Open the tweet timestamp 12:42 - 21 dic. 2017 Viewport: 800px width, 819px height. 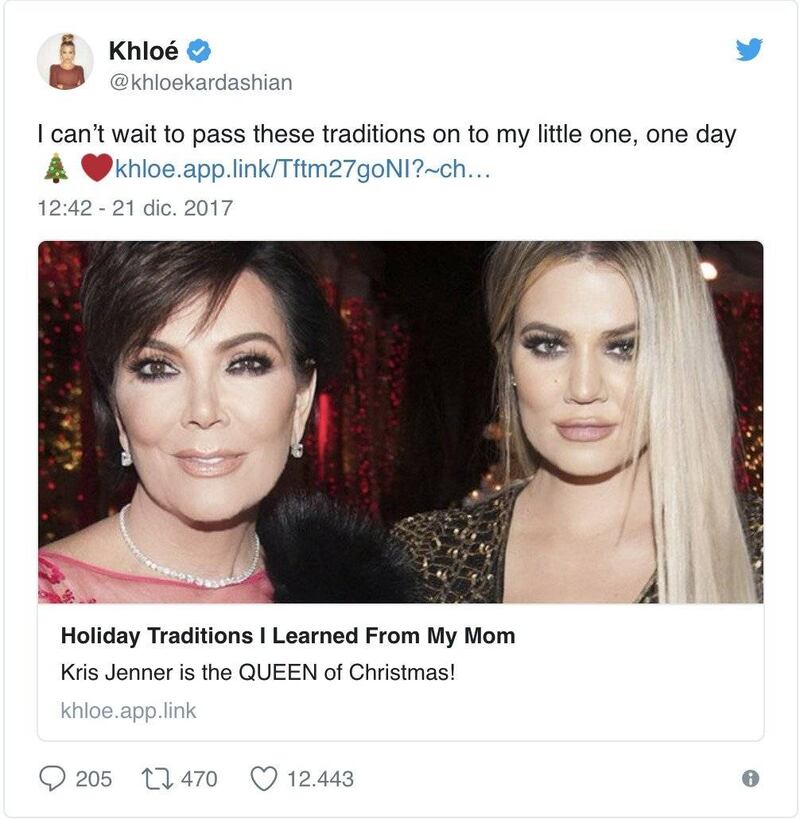click(x=135, y=208)
